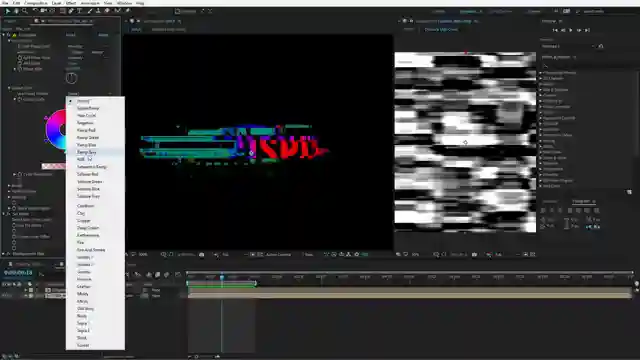Toggle stopwatch for Add Phase From property
Viewport: 640px width, 360px height.
click(x=20, y=58)
